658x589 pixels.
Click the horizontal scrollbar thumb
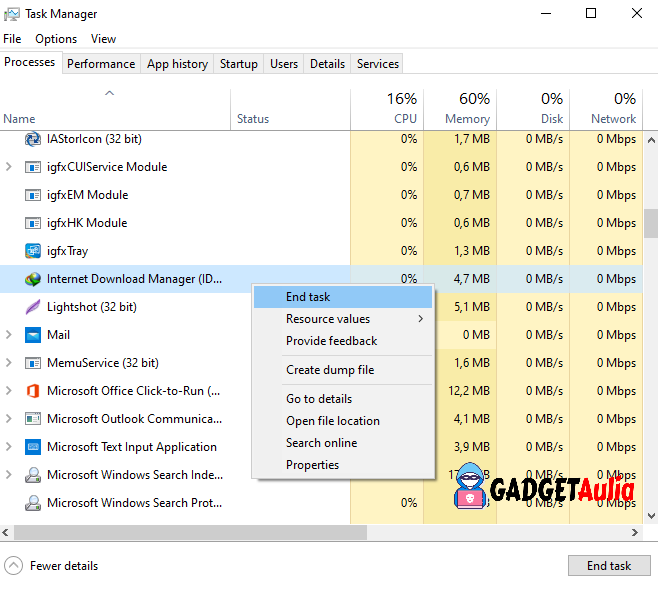pos(191,532)
